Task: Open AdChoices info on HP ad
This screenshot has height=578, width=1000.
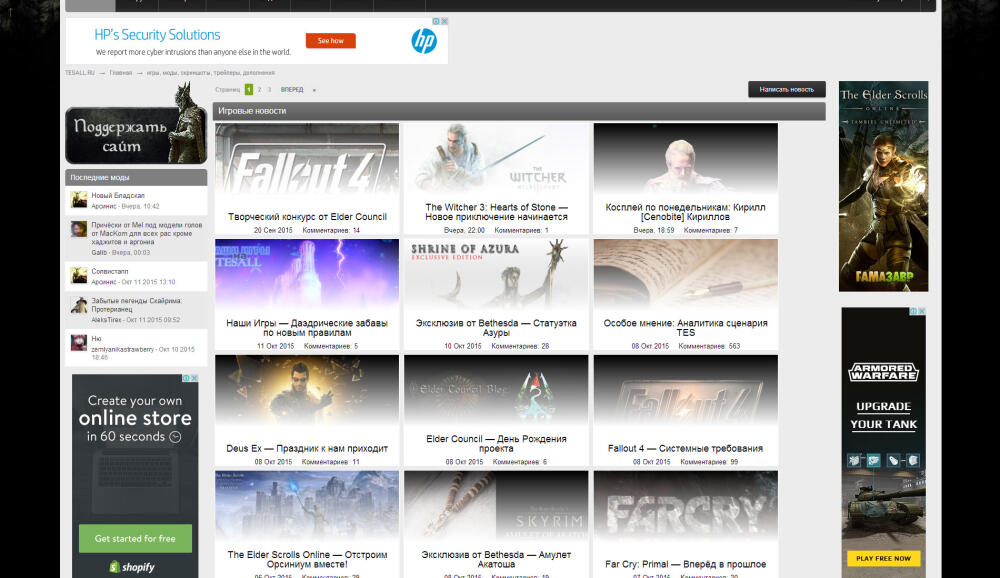Action: pyautogui.click(x=436, y=21)
